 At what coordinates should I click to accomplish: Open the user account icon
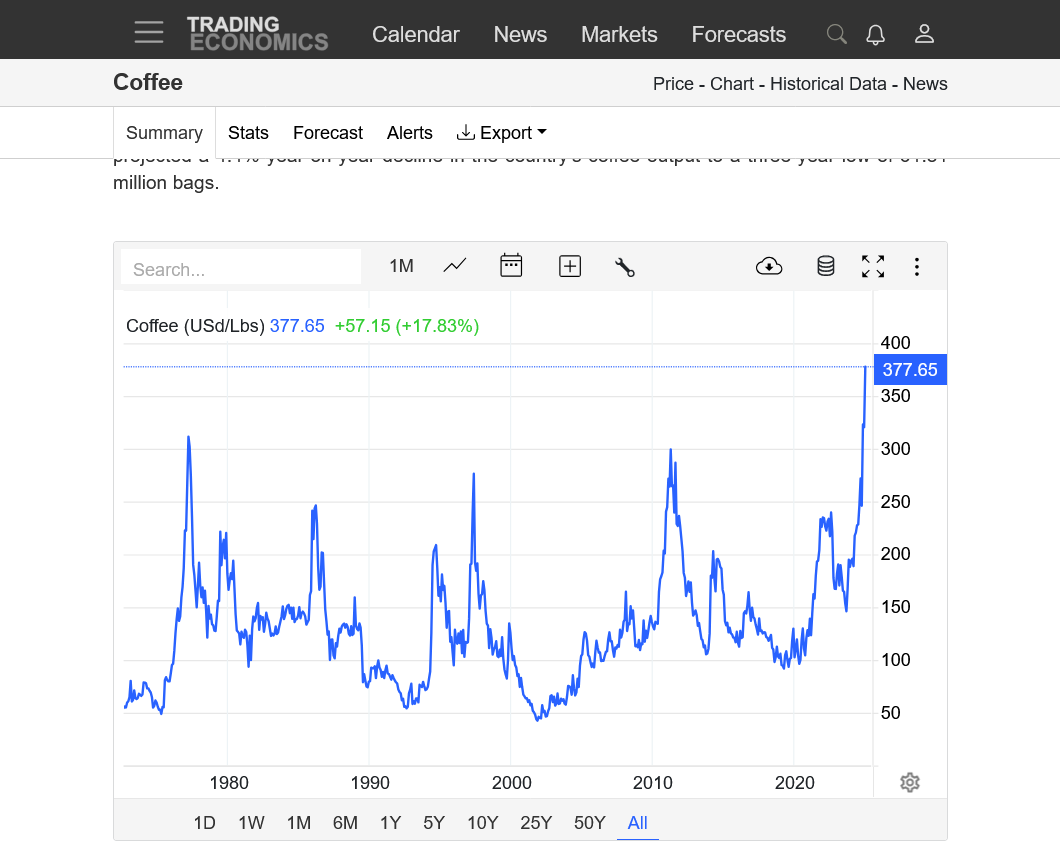pyautogui.click(x=924, y=34)
